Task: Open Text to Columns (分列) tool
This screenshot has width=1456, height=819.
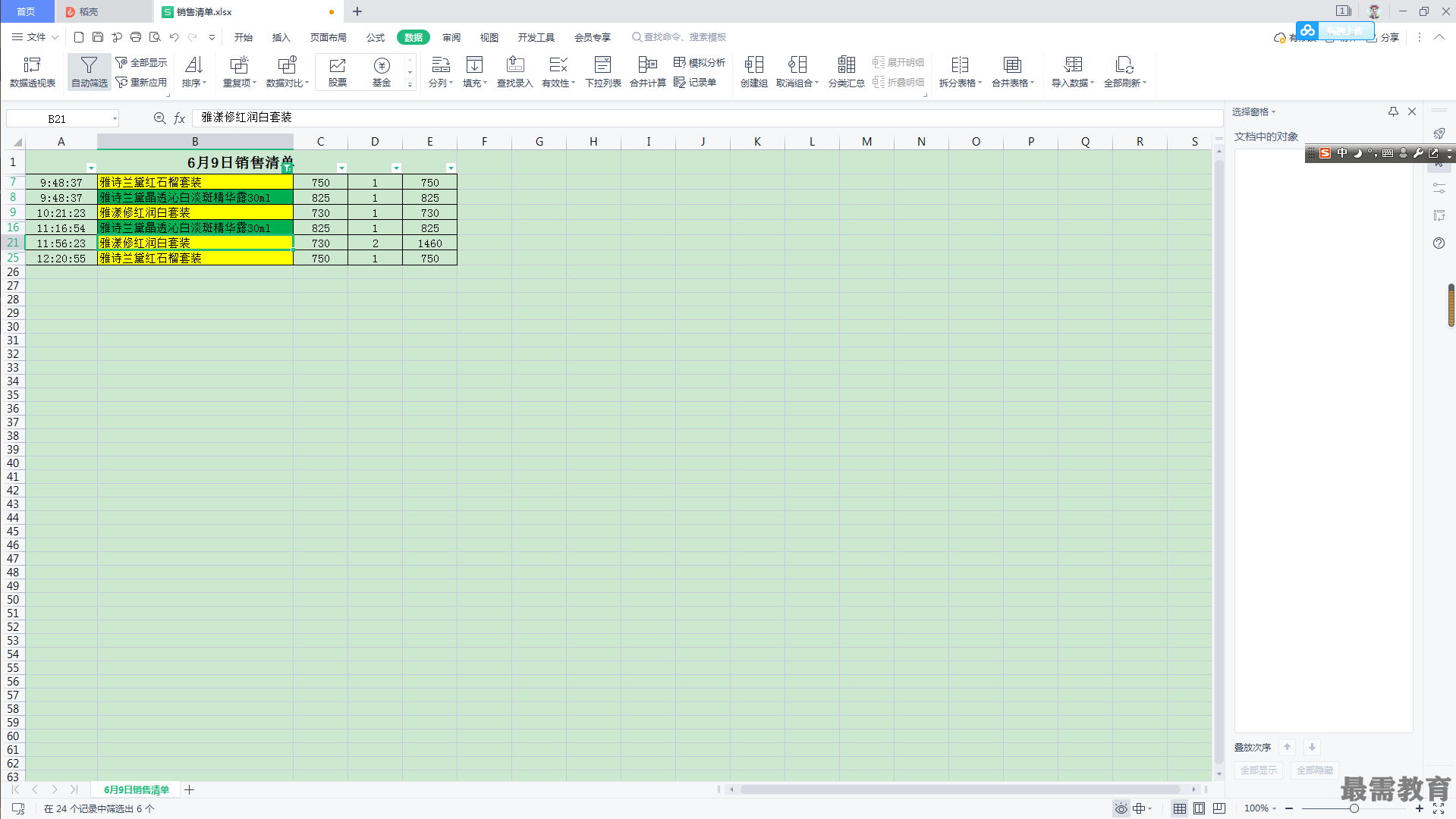Action: 441,72
